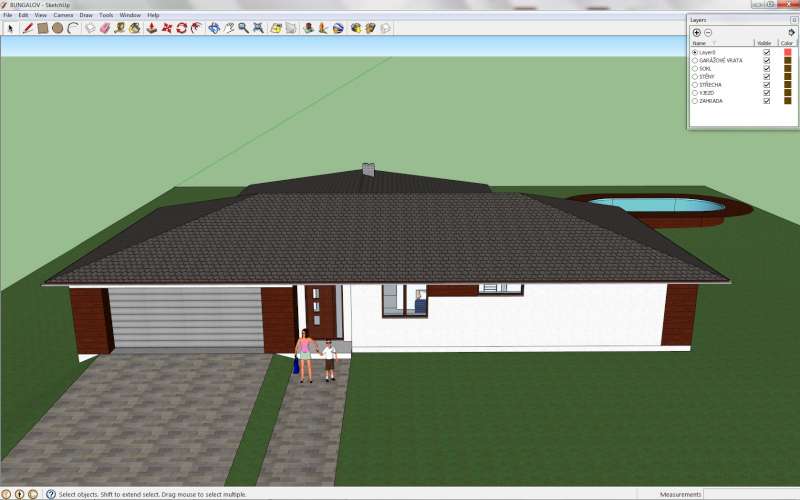Open the Camera menu

point(63,15)
